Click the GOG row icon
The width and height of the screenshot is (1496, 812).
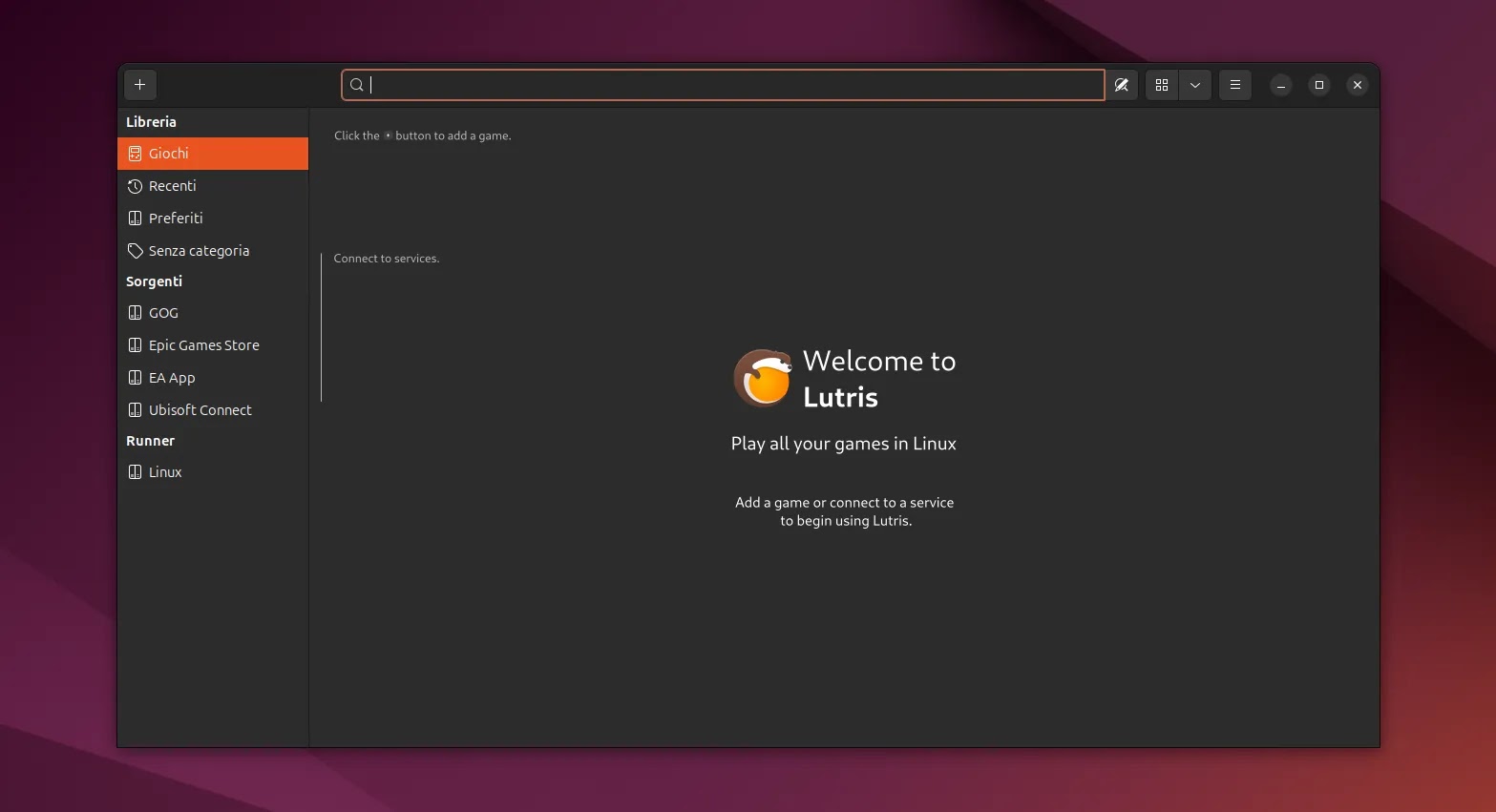coord(135,313)
